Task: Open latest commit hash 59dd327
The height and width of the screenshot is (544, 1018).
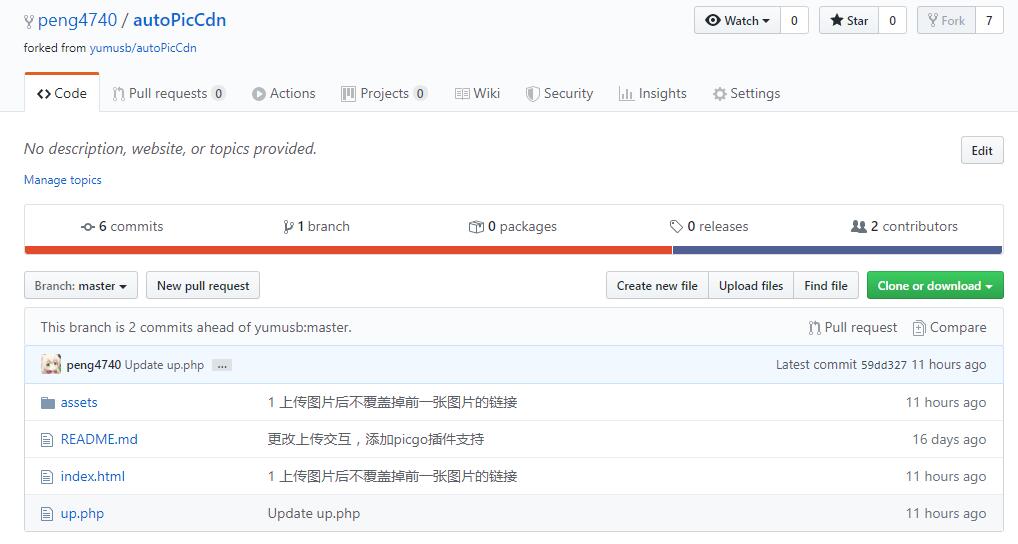Action: 884,365
